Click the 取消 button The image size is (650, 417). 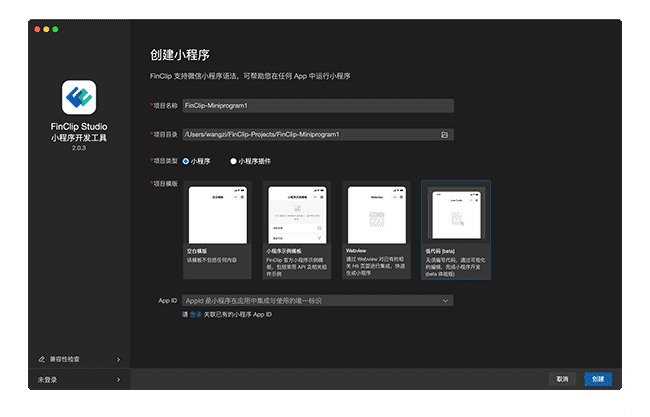(x=562, y=379)
